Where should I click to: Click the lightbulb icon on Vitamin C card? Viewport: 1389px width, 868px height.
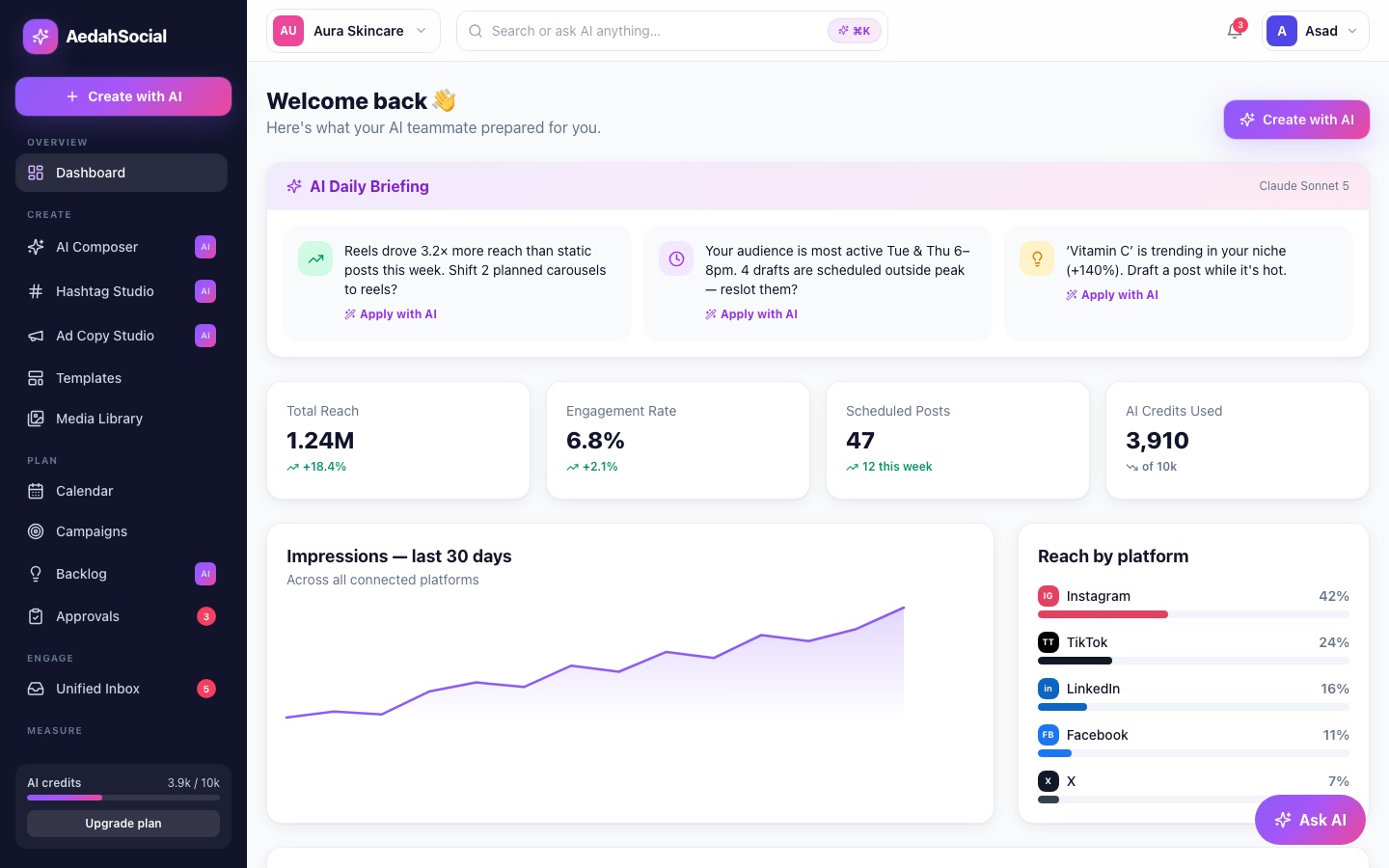tap(1037, 258)
